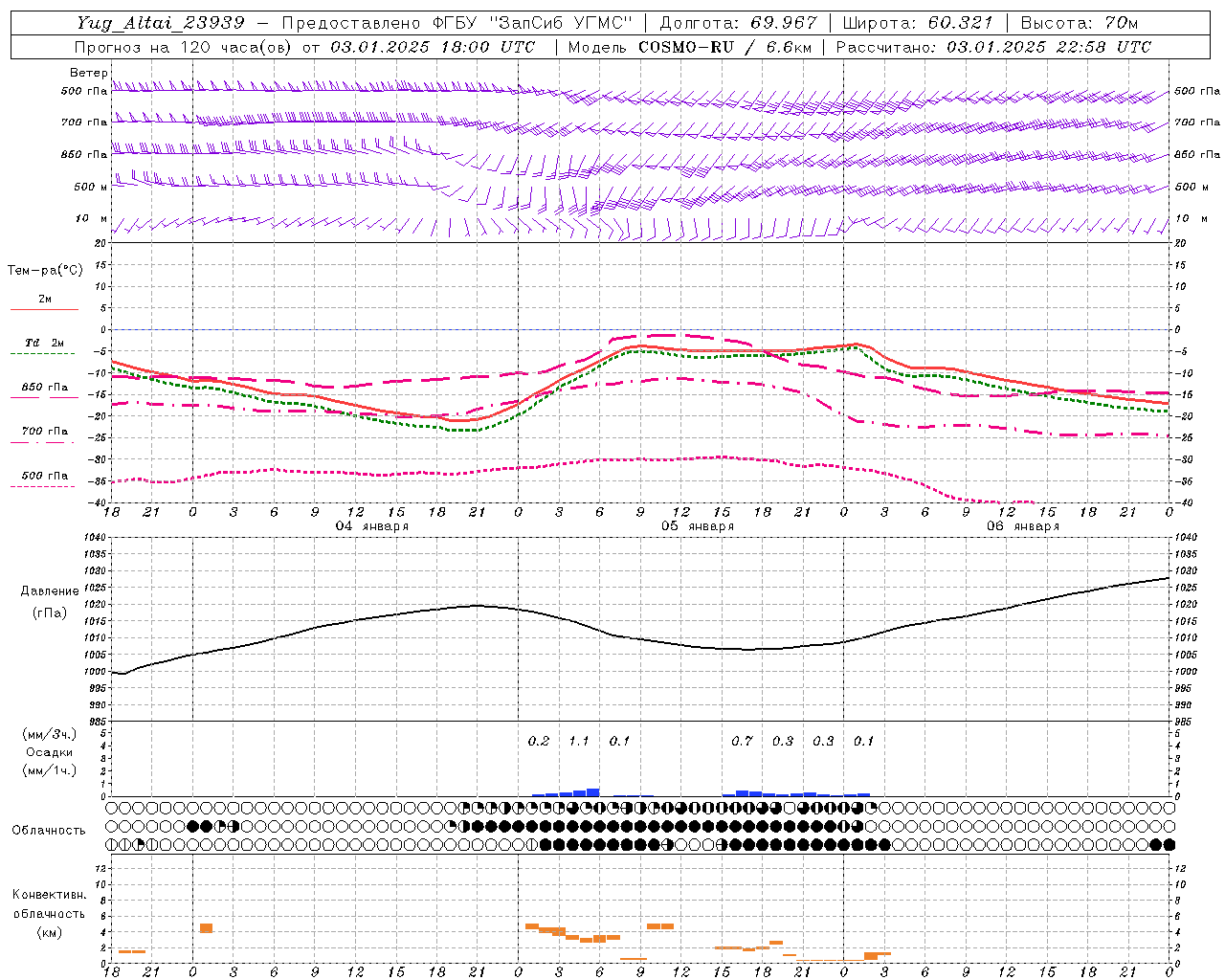This screenshot has width=1225, height=980.
Task: Click the 1.1 precipitation amount value
Action: (x=579, y=742)
